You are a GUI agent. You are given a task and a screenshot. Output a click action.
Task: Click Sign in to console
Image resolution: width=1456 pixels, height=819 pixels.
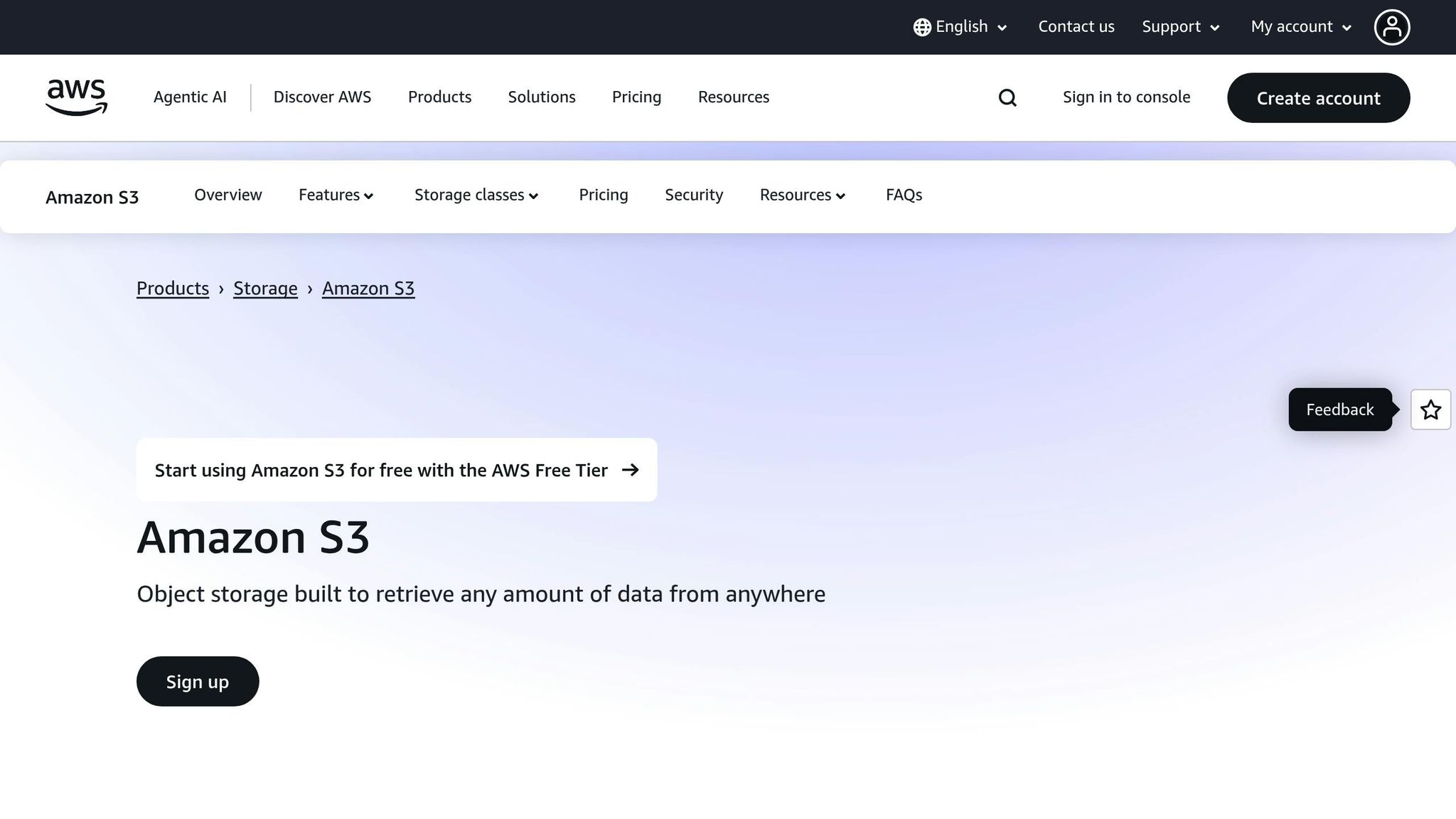(x=1126, y=97)
